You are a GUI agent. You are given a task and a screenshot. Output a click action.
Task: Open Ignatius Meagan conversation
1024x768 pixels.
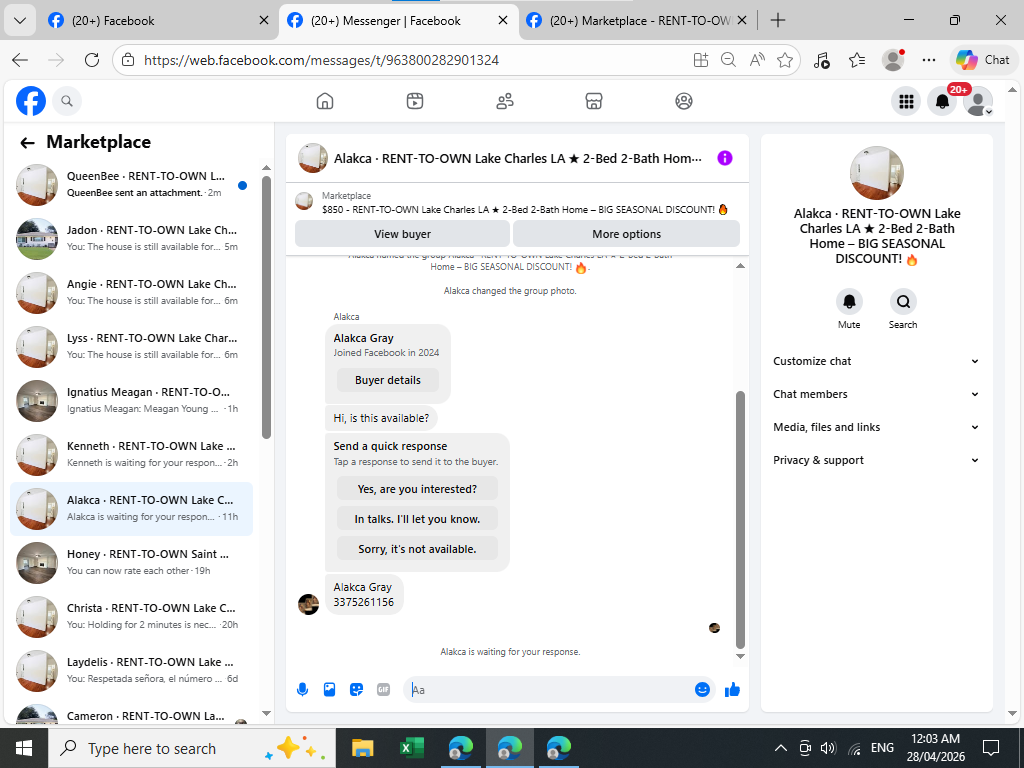pyautogui.click(x=131, y=401)
